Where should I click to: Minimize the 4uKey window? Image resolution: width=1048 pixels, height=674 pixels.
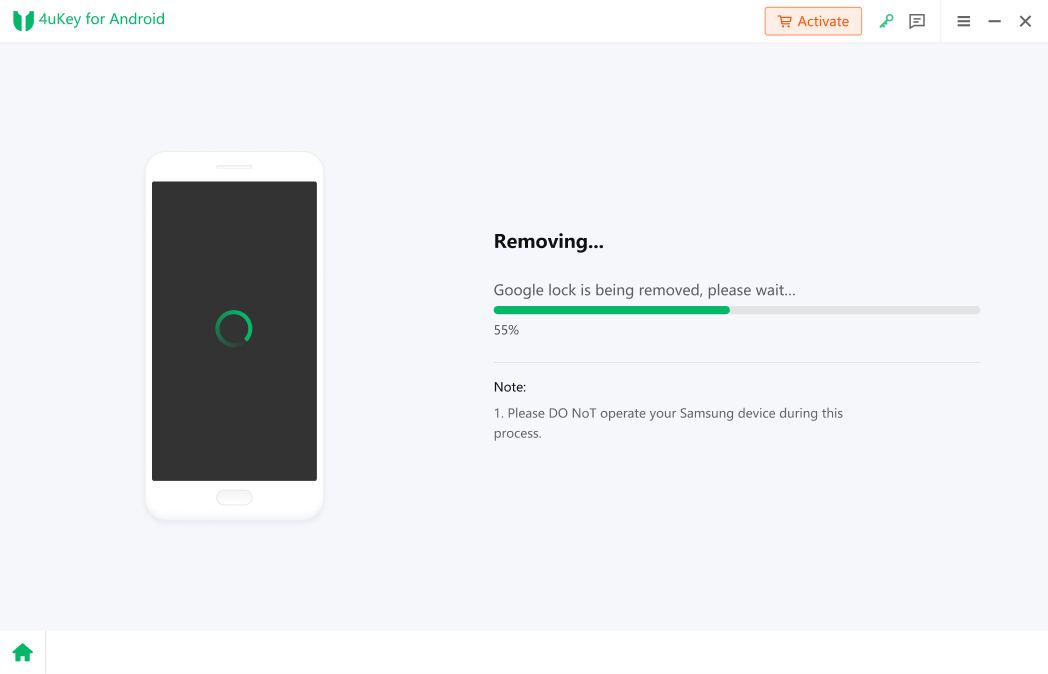point(994,21)
